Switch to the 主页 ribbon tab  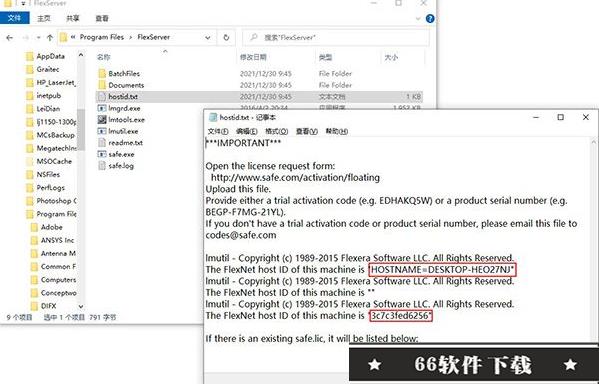[44, 18]
